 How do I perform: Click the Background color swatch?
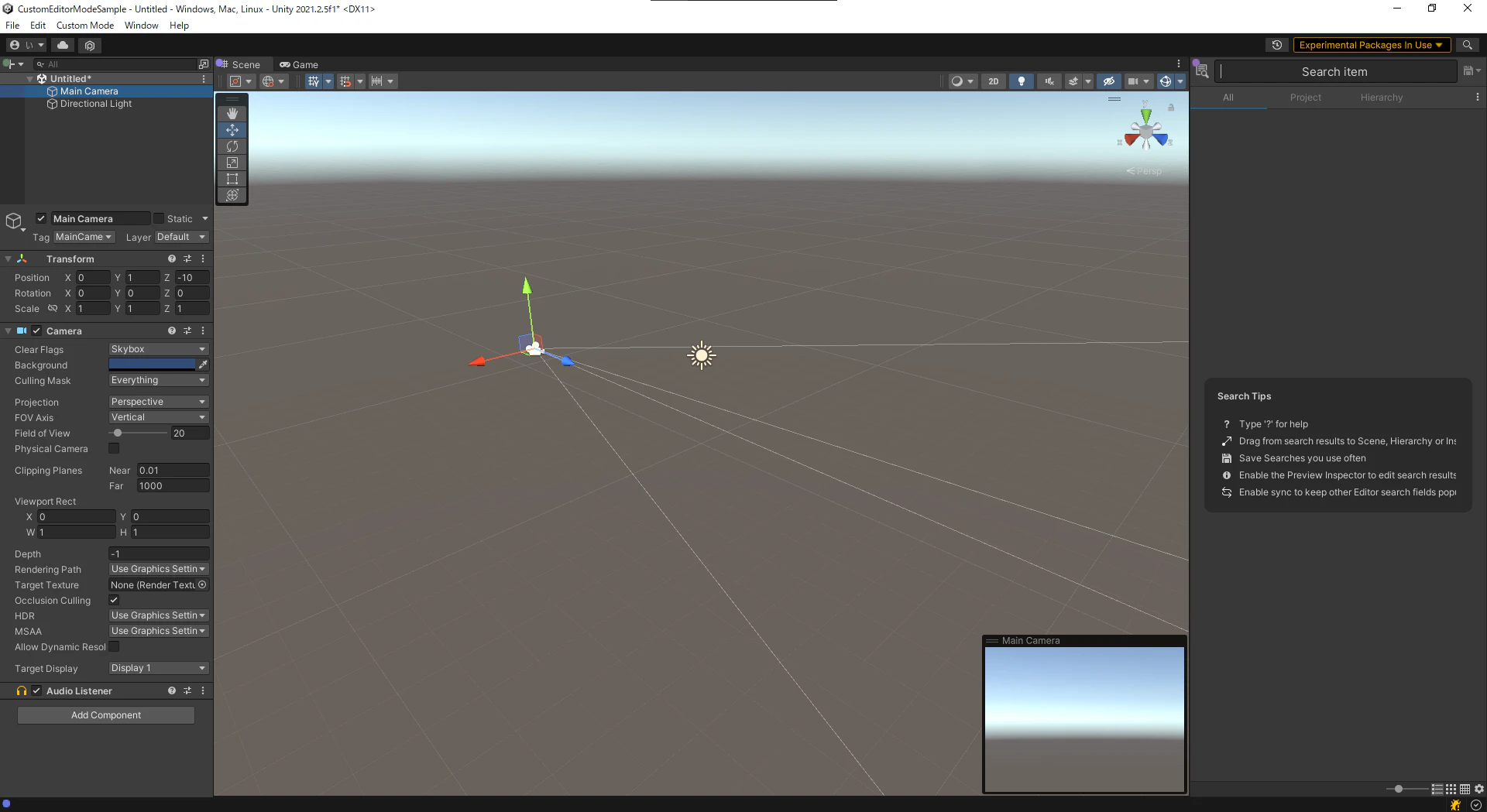pos(152,365)
